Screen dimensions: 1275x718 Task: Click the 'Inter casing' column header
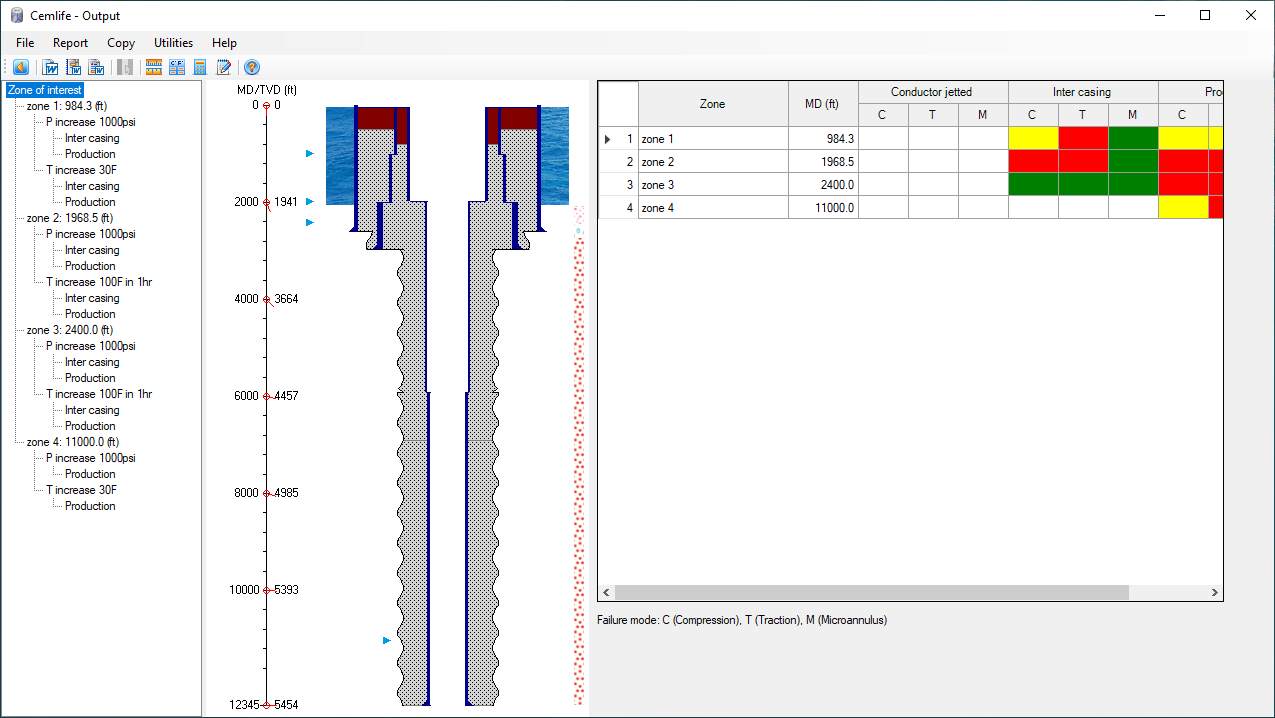(x=1082, y=92)
